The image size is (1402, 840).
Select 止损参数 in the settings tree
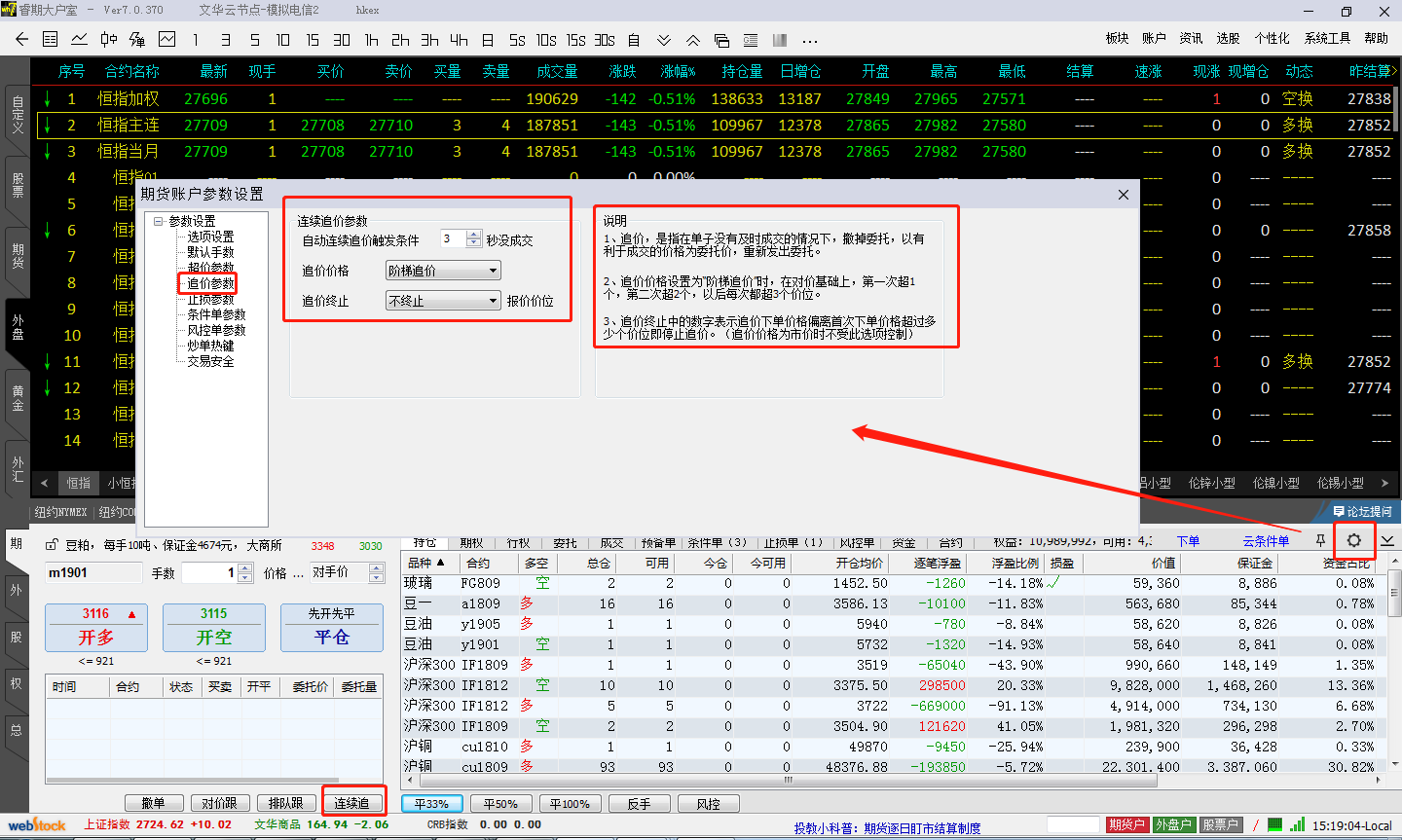pyautogui.click(x=210, y=299)
